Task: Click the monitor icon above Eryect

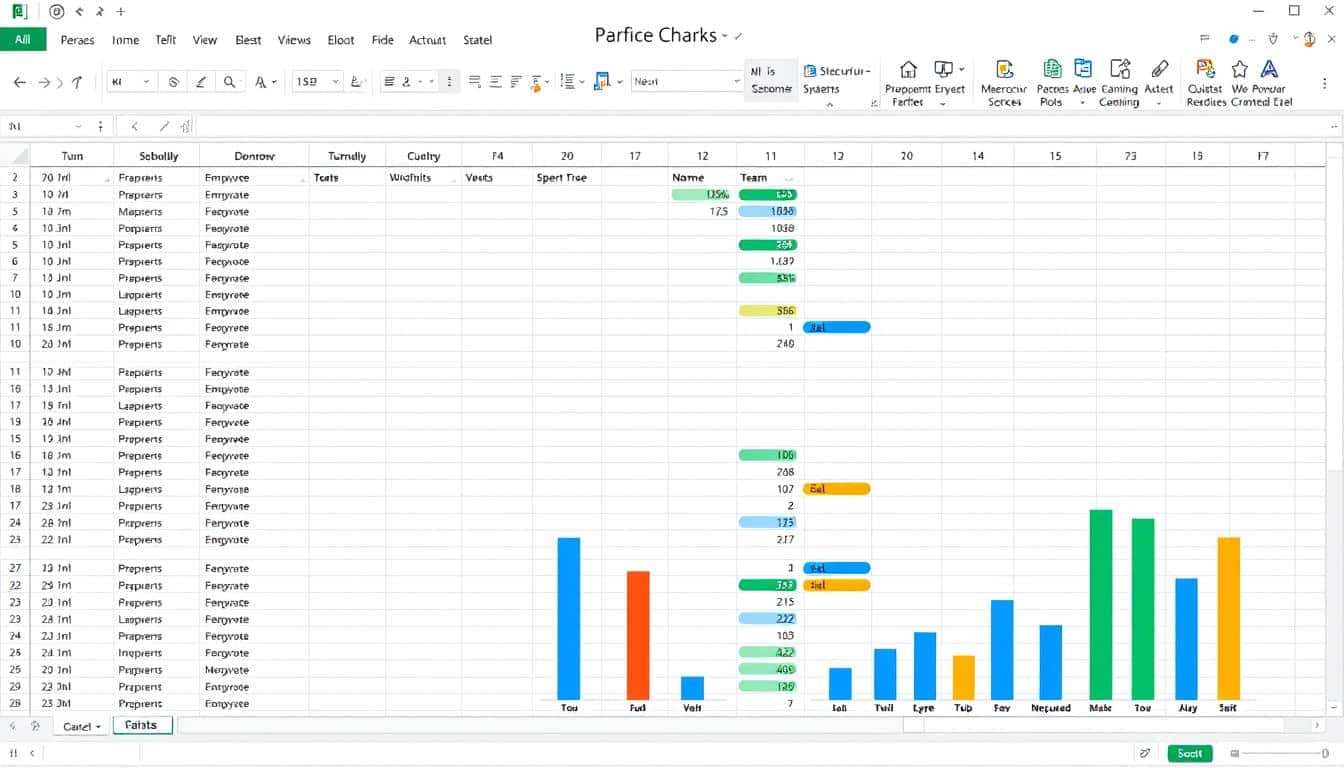Action: tap(943, 69)
